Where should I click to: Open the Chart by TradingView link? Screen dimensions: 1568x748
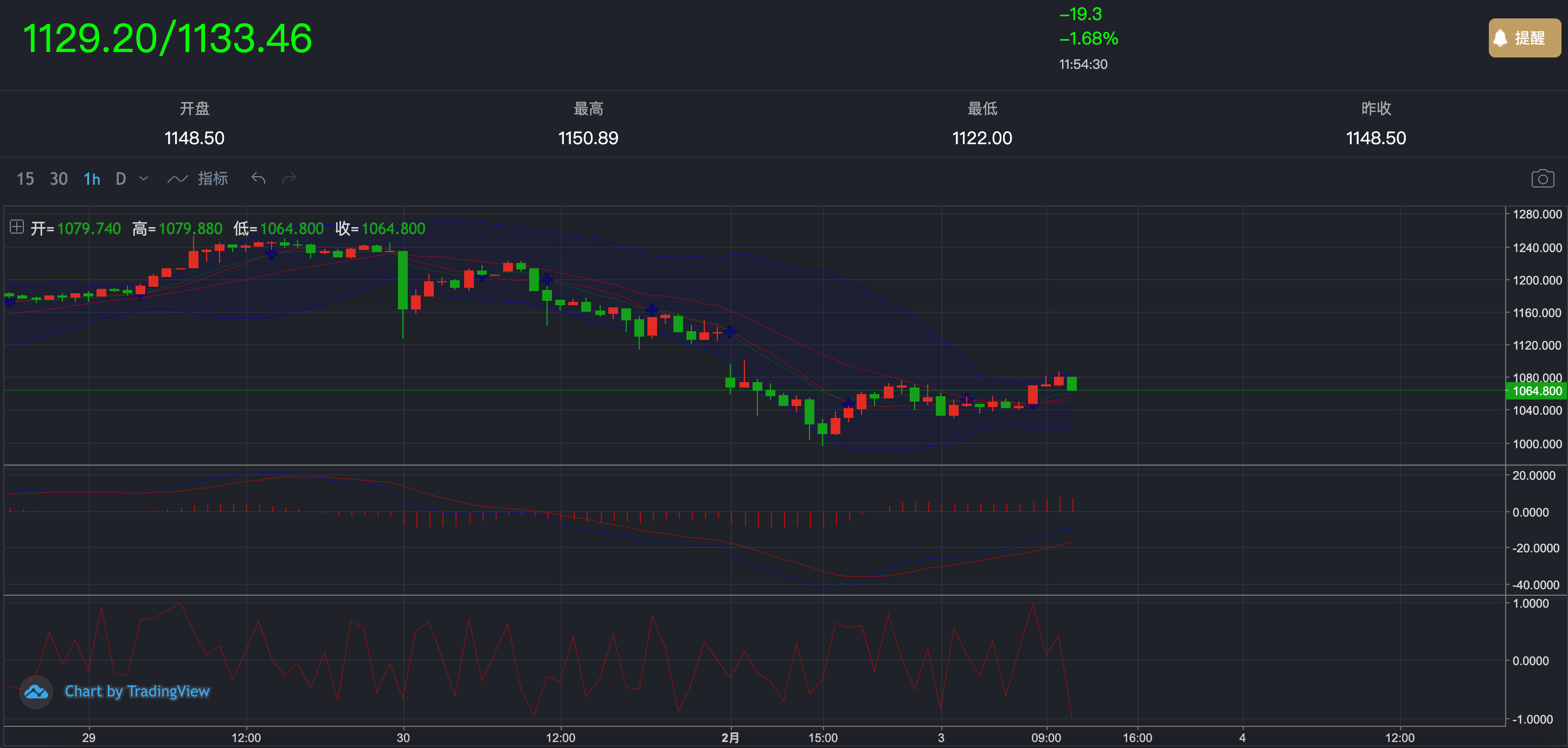tap(137, 692)
